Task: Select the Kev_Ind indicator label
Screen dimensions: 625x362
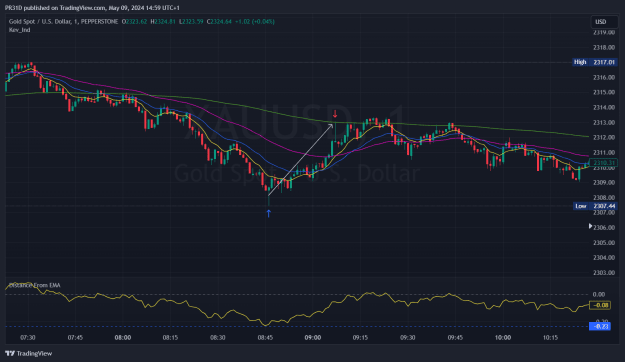Action: (x=20, y=30)
